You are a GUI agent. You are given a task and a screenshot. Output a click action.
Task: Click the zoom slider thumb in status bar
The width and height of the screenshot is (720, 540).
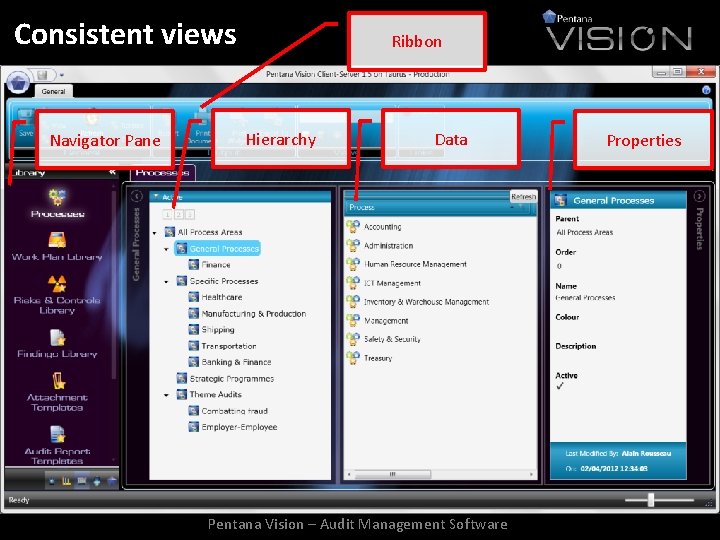(651, 500)
